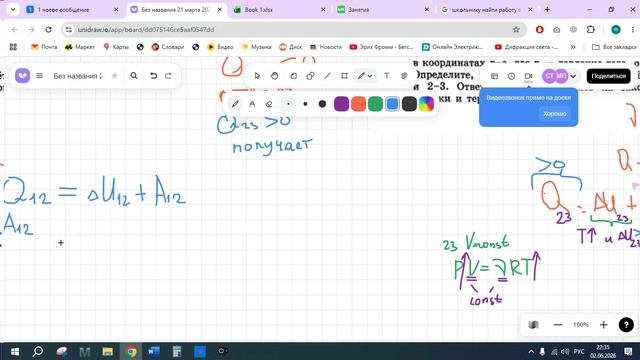
Task: Expand hidden bookmarks double chevron
Action: pos(573,47)
